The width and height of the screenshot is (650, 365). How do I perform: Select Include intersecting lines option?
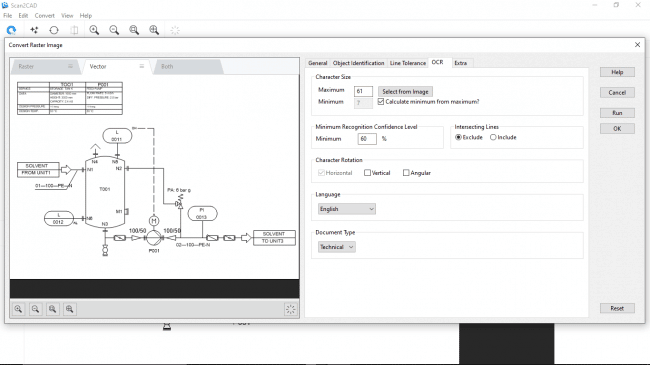(493, 137)
